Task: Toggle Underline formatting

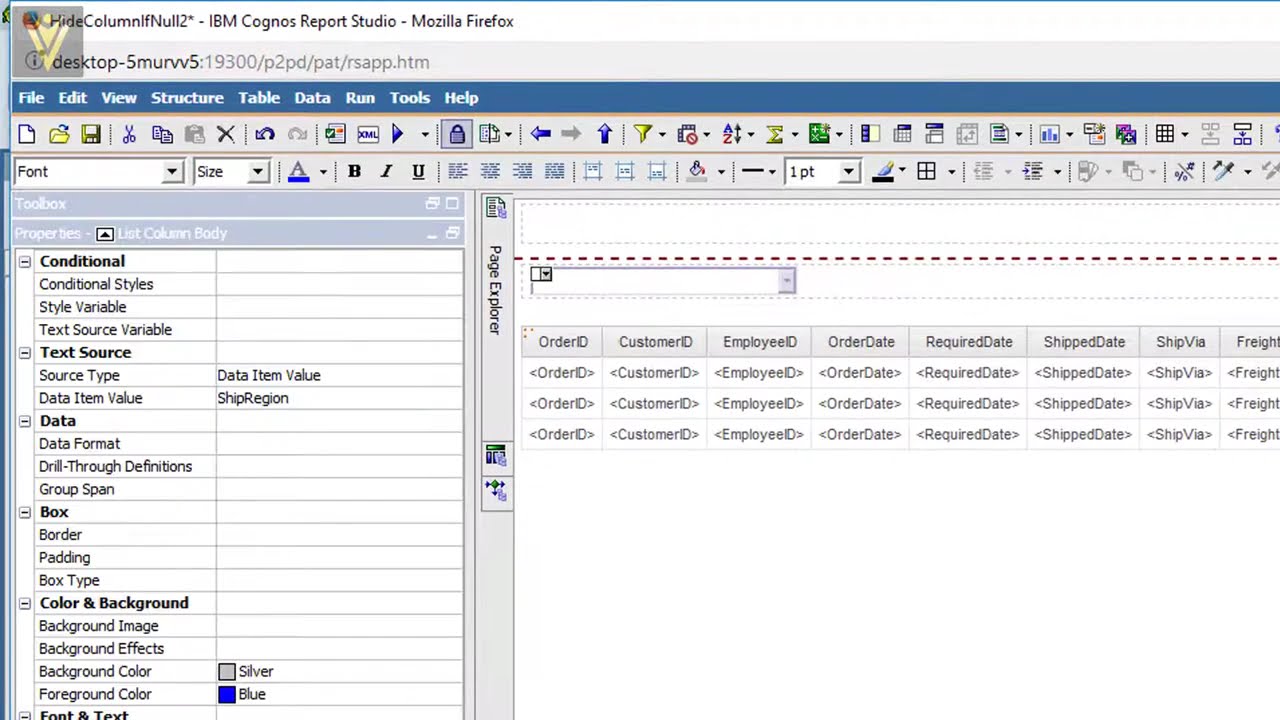Action: [418, 171]
